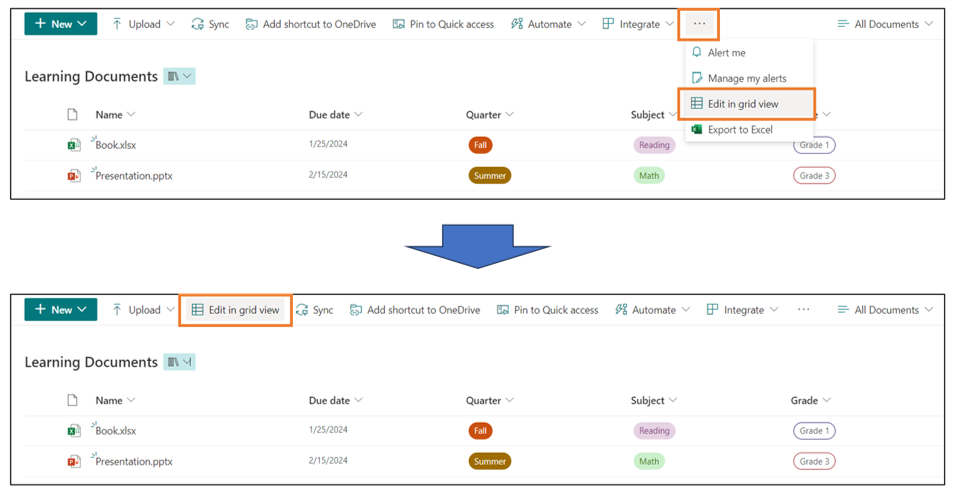Viewport: 959px width, 494px height.
Task: Click the Grade 1 pill in the lower screenshot
Action: [814, 430]
